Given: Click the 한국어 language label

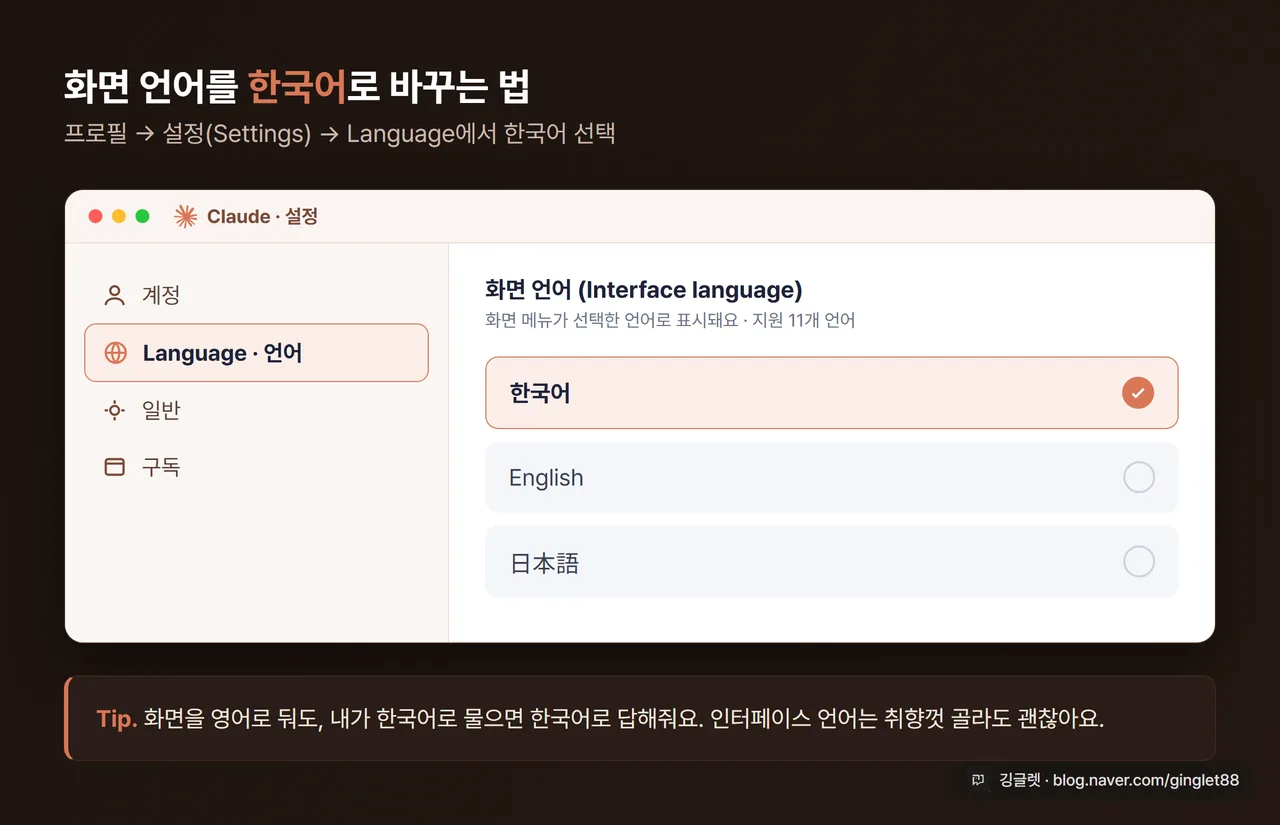Looking at the screenshot, I should pyautogui.click(x=540, y=393).
